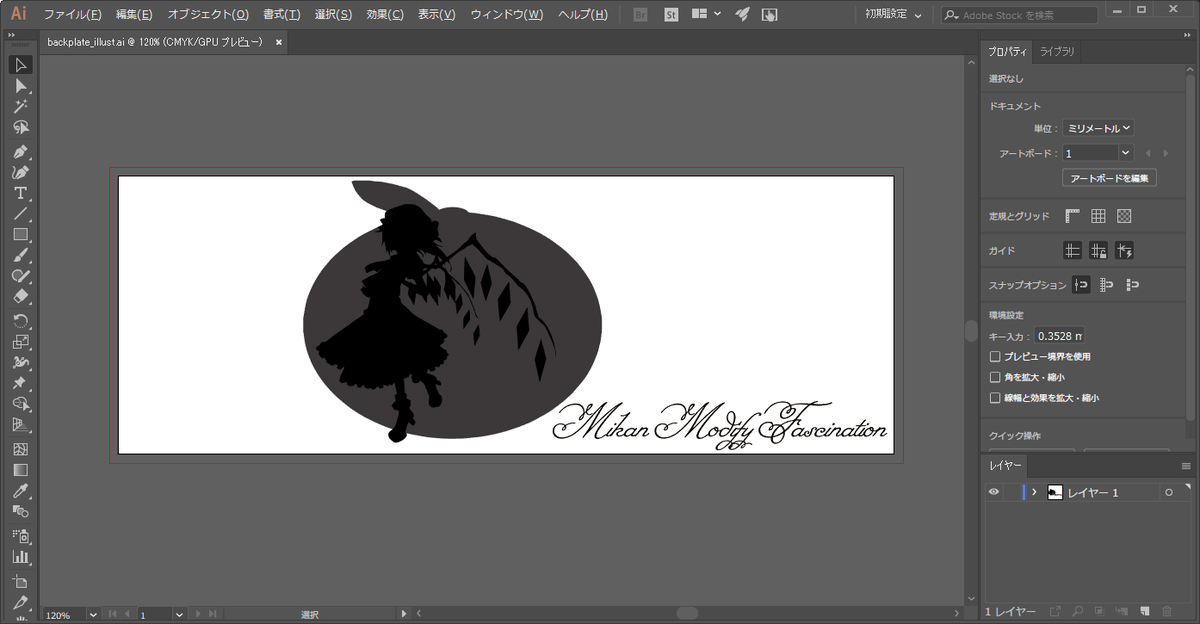
Task: Enable 角を拡大・縮小 checkbox
Action: [x=995, y=377]
